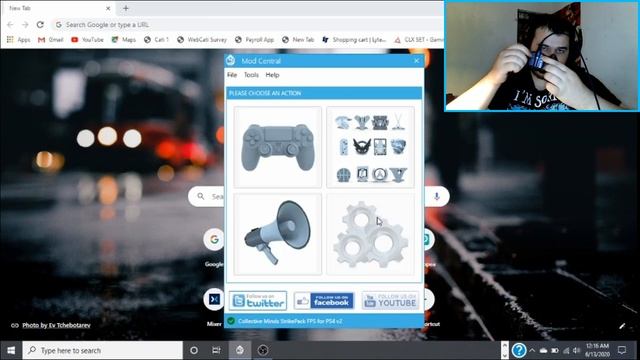Viewport: 640px width, 360px height.
Task: Click the green device status checkmark
Action: [231, 321]
